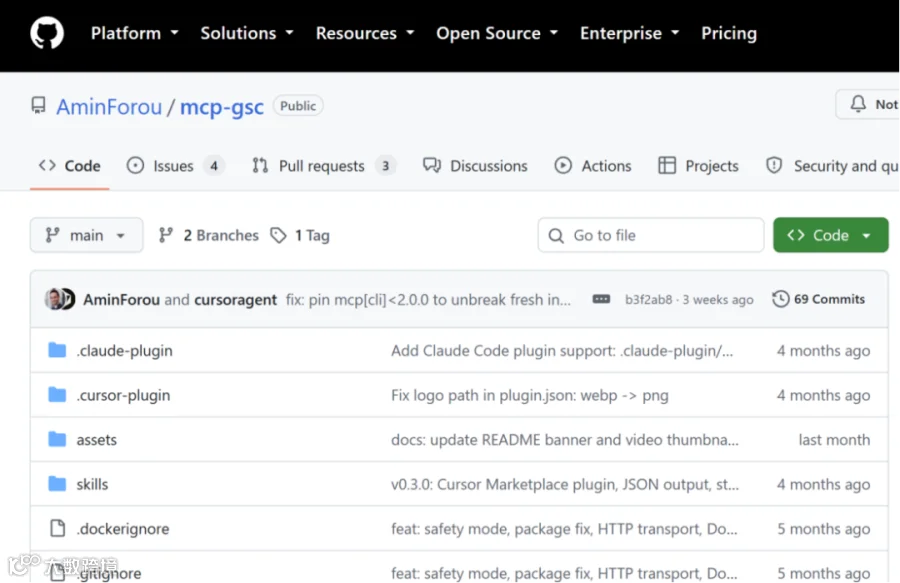This screenshot has height=583, width=900.
Task: Open the Actions tab
Action: coord(592,166)
